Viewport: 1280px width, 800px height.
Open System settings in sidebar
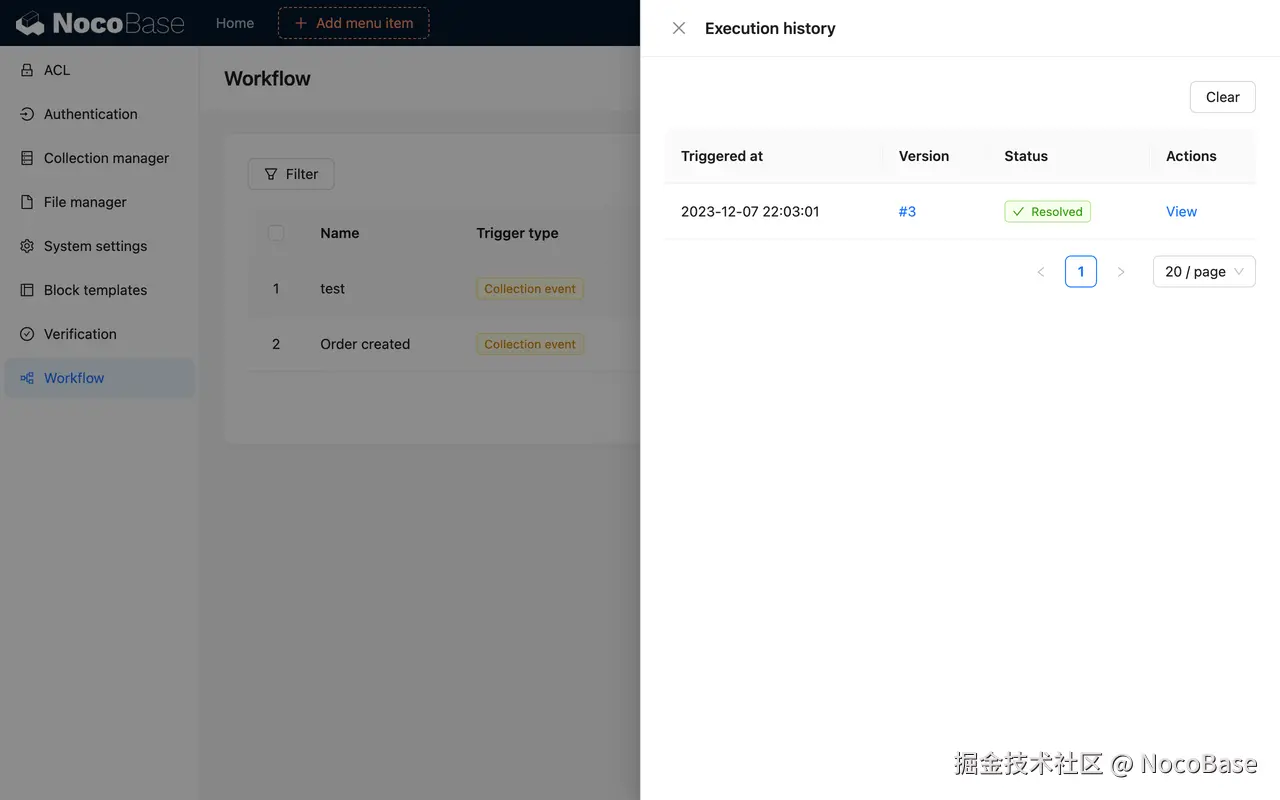pyautogui.click(x=100, y=246)
